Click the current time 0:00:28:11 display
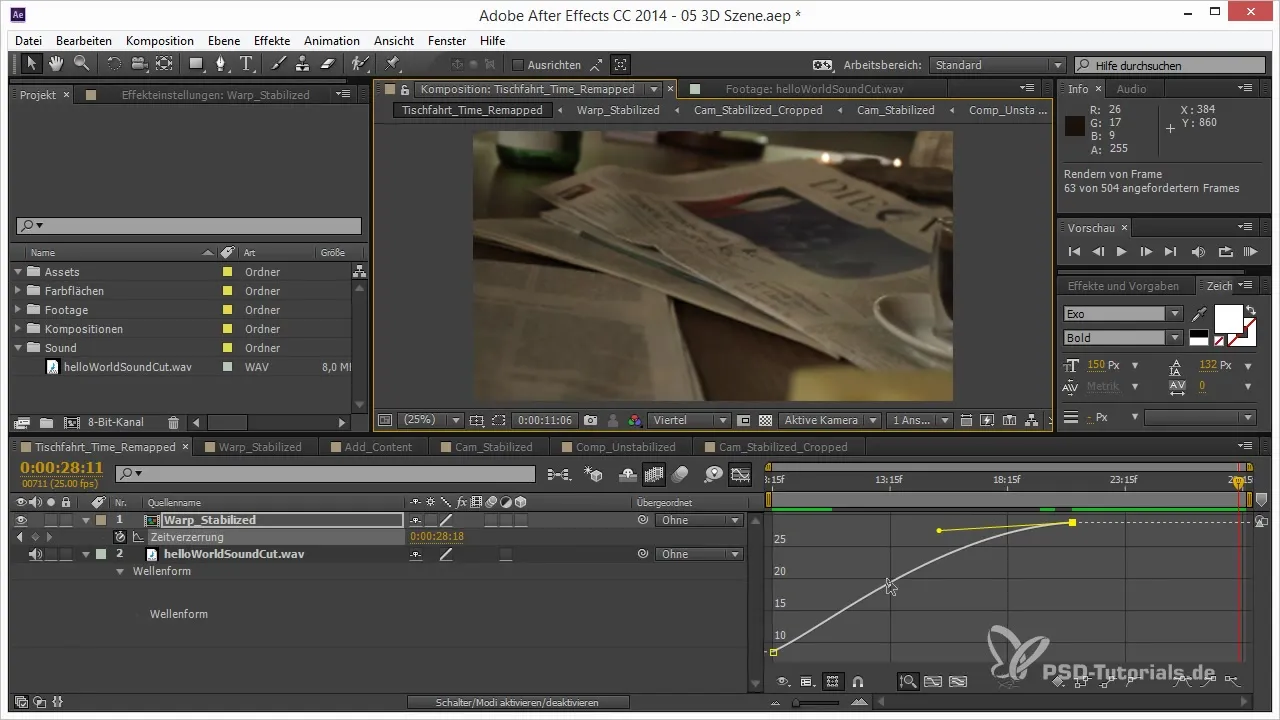1280x720 pixels. pyautogui.click(x=62, y=467)
